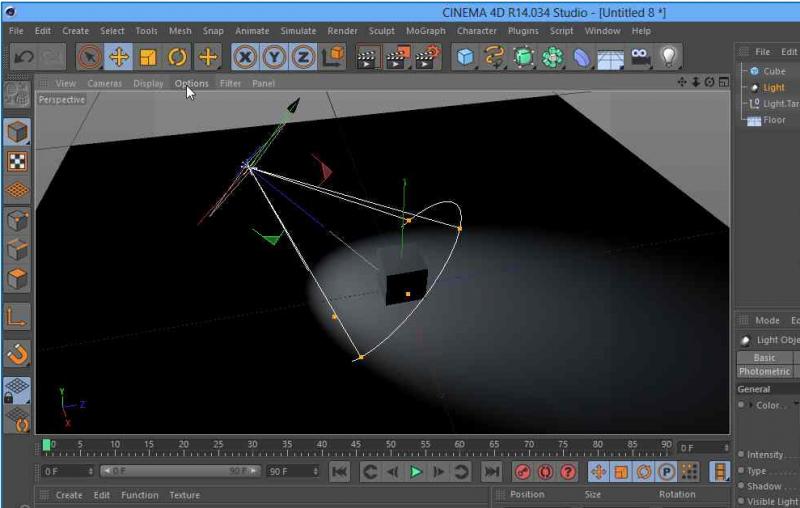
Task: Click the 90 F end frame field
Action: click(x=292, y=471)
